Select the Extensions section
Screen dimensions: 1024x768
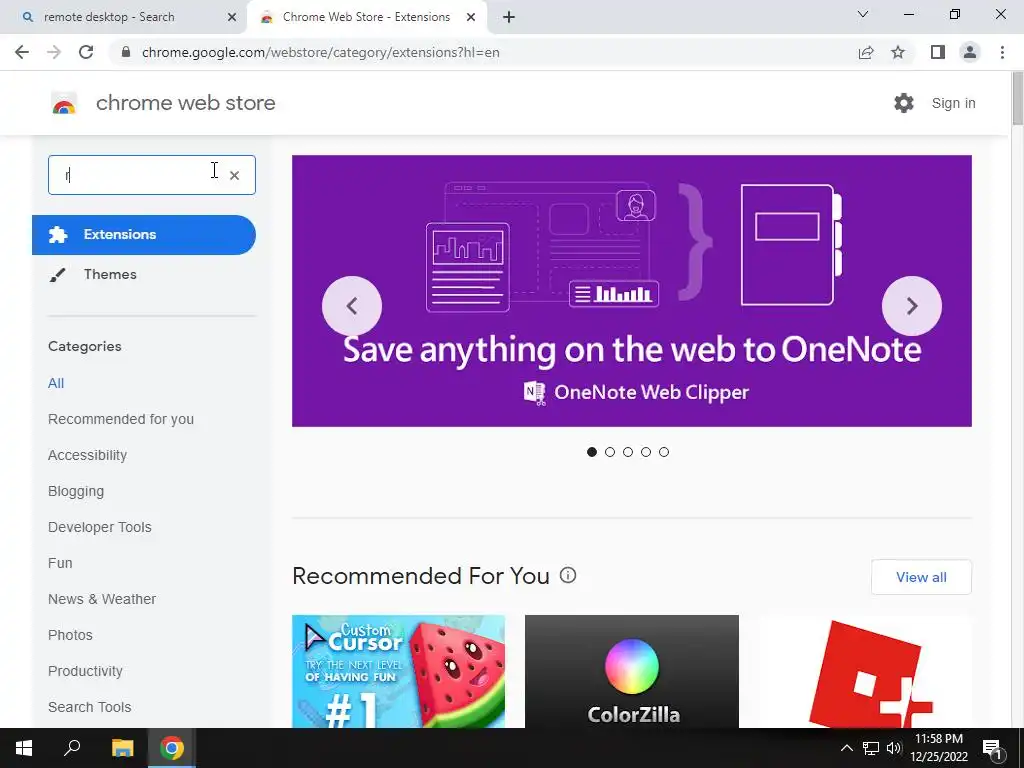point(144,234)
